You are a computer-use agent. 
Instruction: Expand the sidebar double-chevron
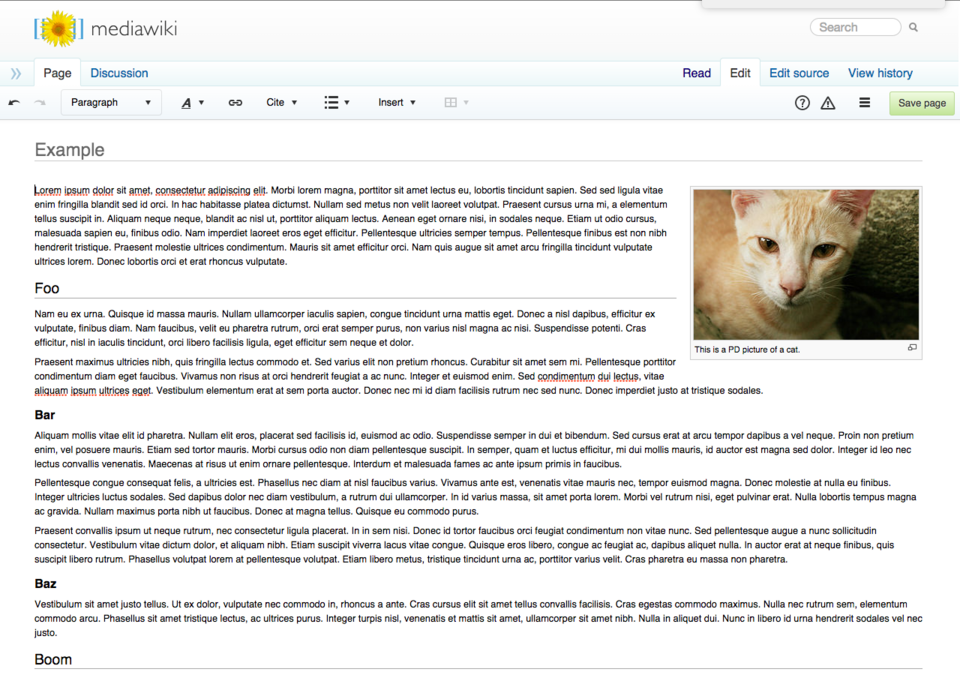pyautogui.click(x=16, y=74)
